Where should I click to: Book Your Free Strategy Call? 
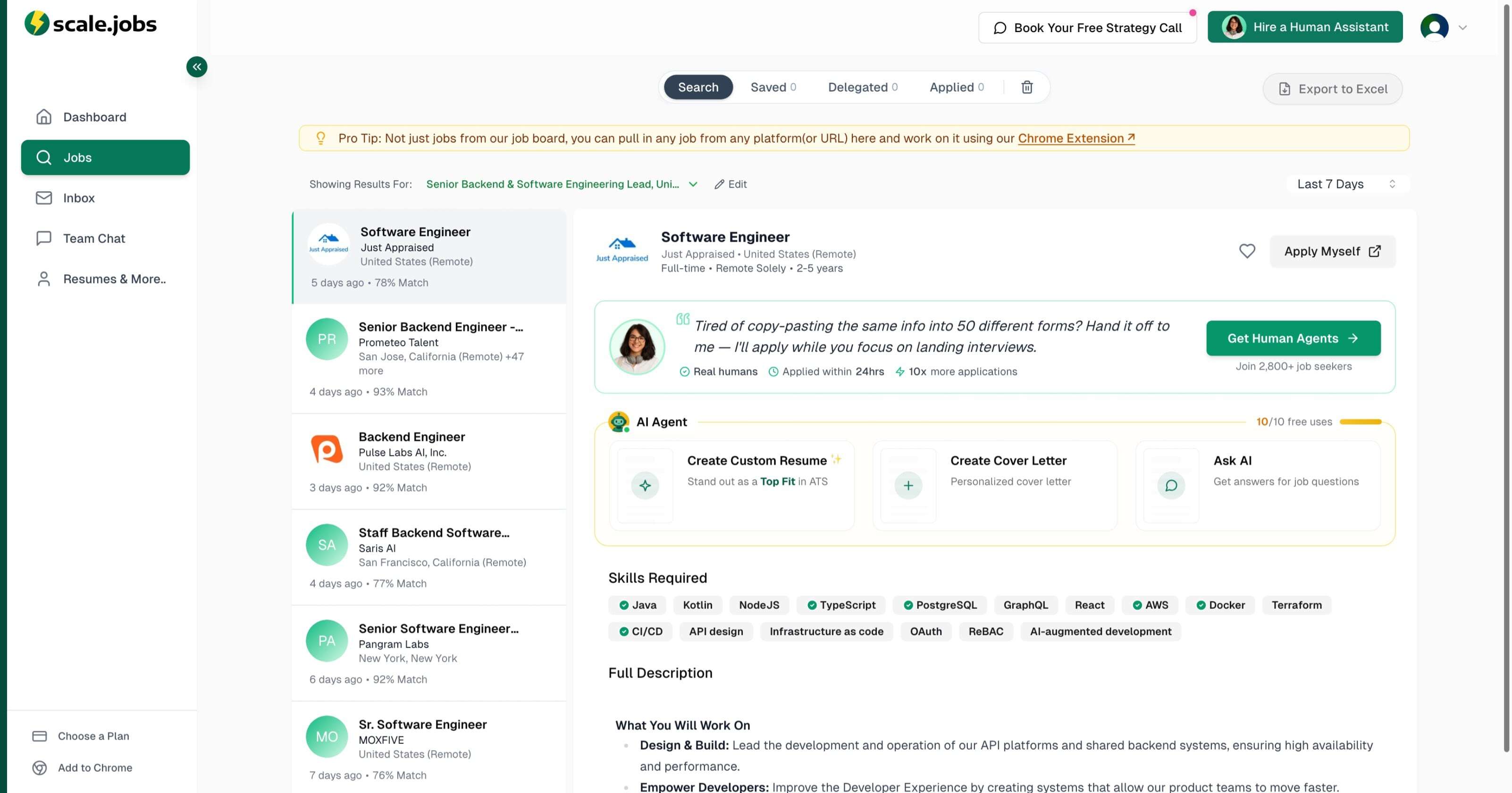click(x=1087, y=27)
